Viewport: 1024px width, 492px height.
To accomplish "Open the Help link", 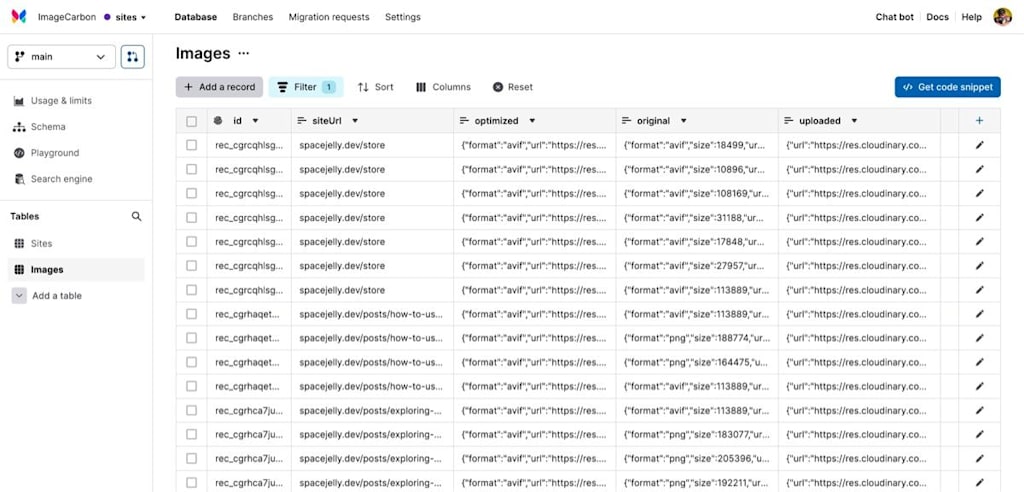I will [972, 17].
